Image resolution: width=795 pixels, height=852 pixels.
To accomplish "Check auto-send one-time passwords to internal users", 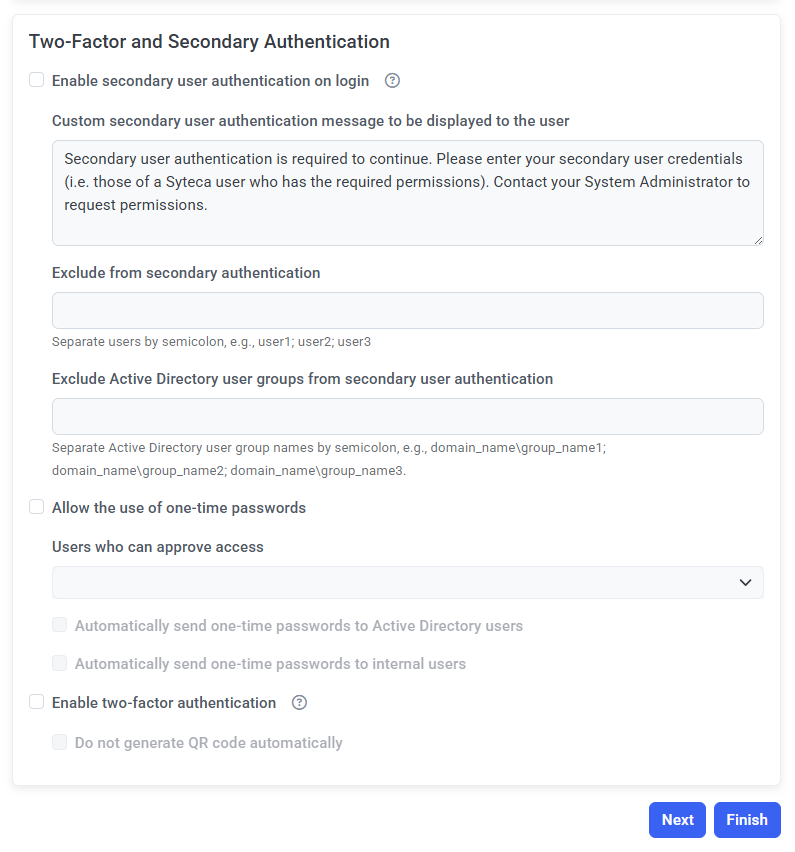I will click(x=60, y=663).
